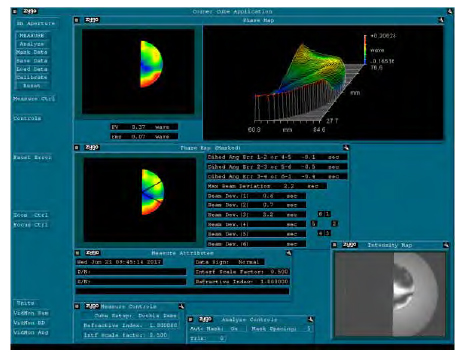Click the pin icon of the Measure Controls window
This screenshot has width=468, height=360.
coord(181,307)
